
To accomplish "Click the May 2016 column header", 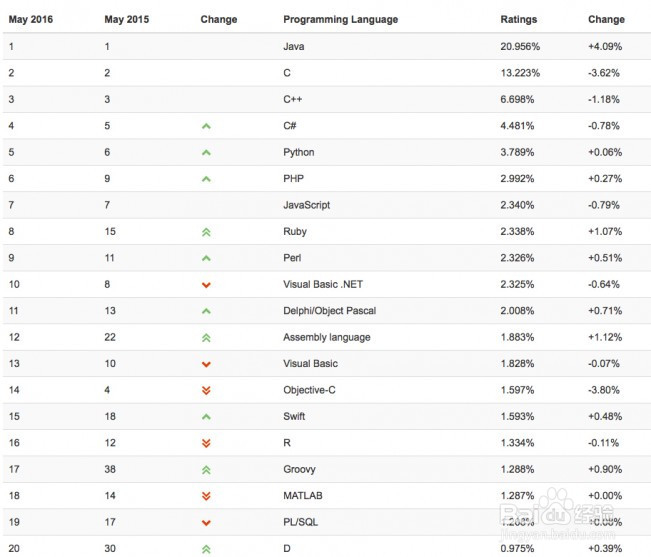I will (x=31, y=19).
